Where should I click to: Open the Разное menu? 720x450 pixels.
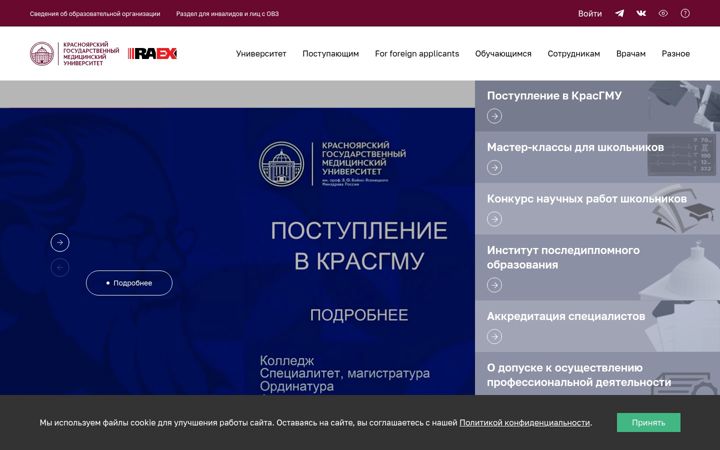[675, 54]
